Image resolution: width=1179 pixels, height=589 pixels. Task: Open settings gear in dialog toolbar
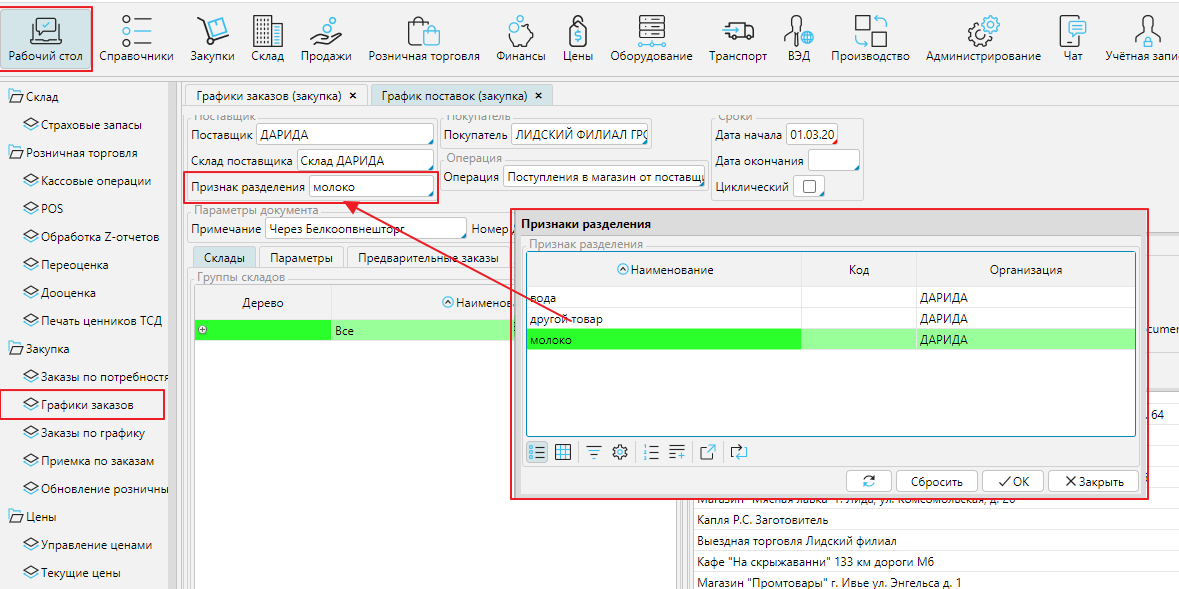pos(620,452)
